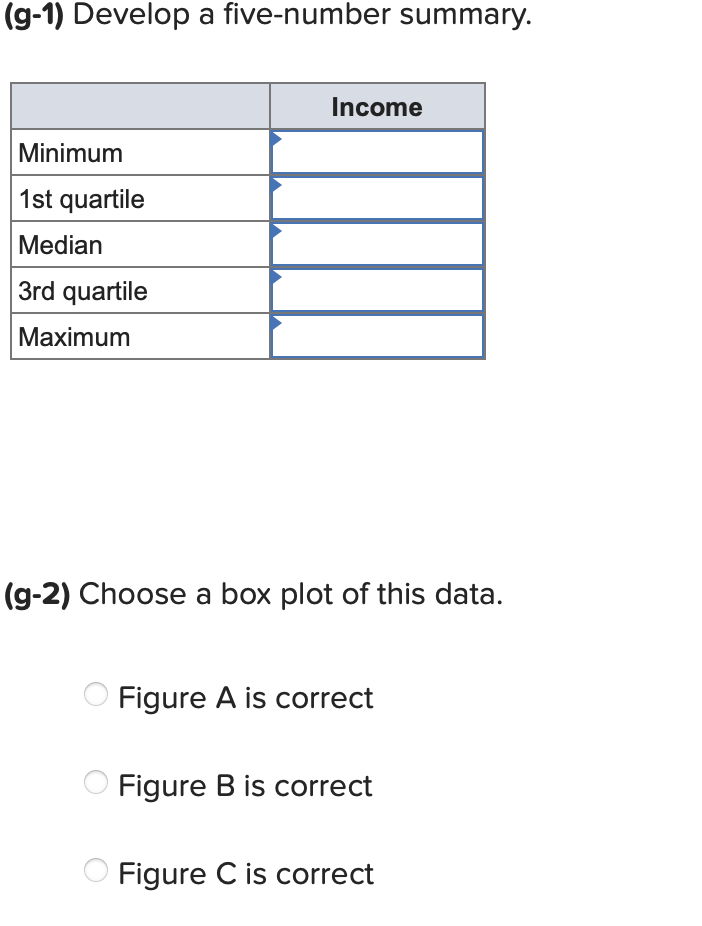Click the text Figure C is correct
Image resolution: width=702 pixels, height=926 pixels.
pos(245,873)
